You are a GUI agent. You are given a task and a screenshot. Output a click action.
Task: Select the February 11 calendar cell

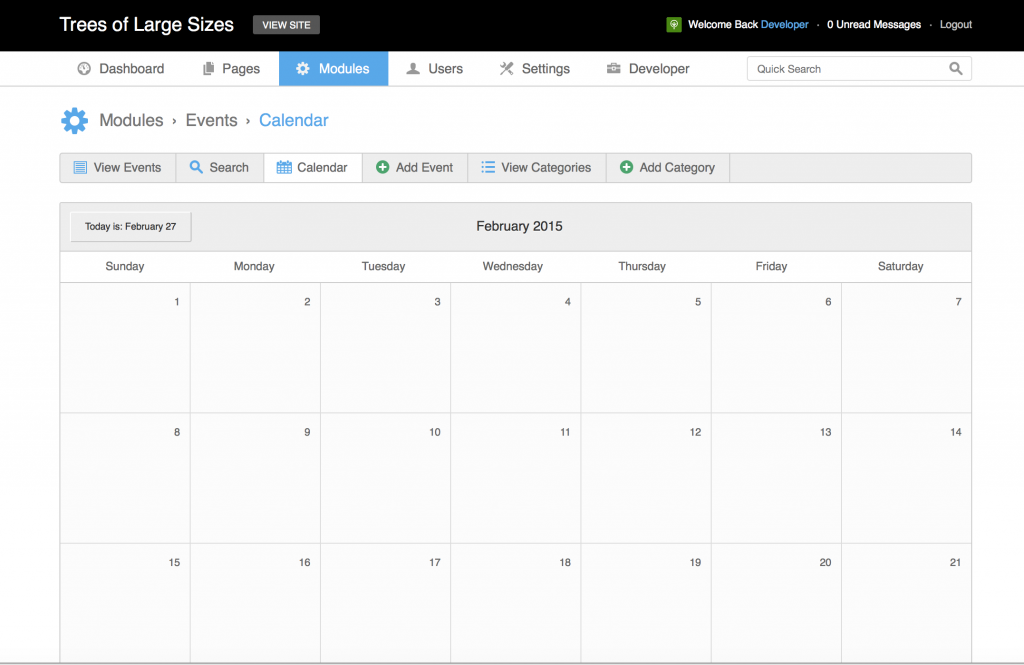[515, 478]
